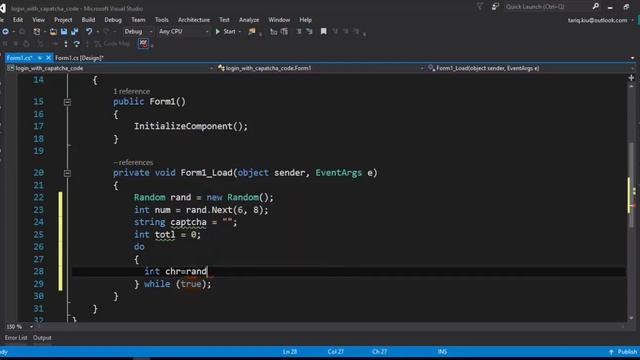The image size is (640, 360).
Task: Open the Output panel tab
Action: pyautogui.click(x=42, y=338)
